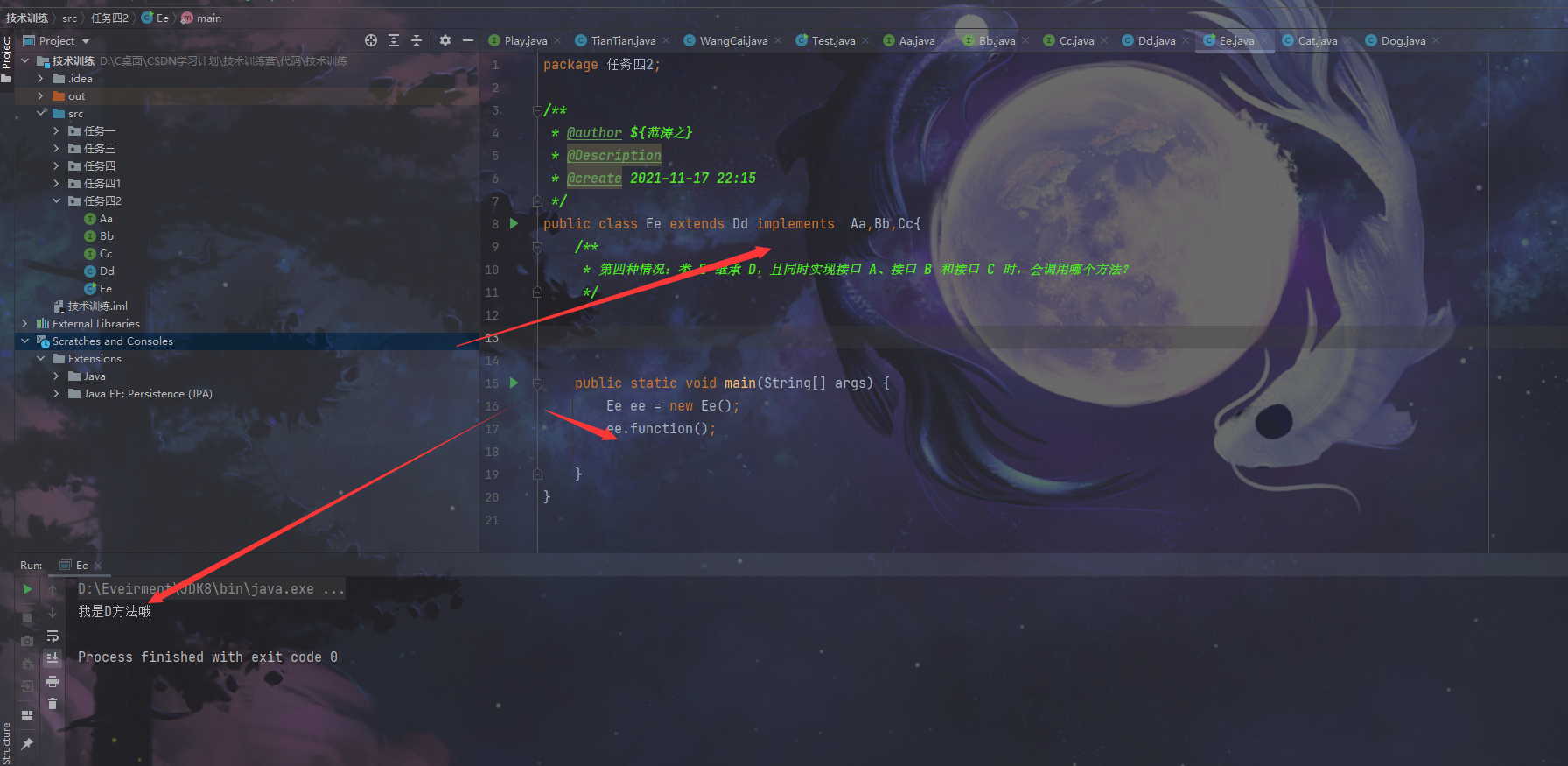Collapse the 任务四2 package
Viewport: 1568px width, 766px height.
click(x=56, y=200)
